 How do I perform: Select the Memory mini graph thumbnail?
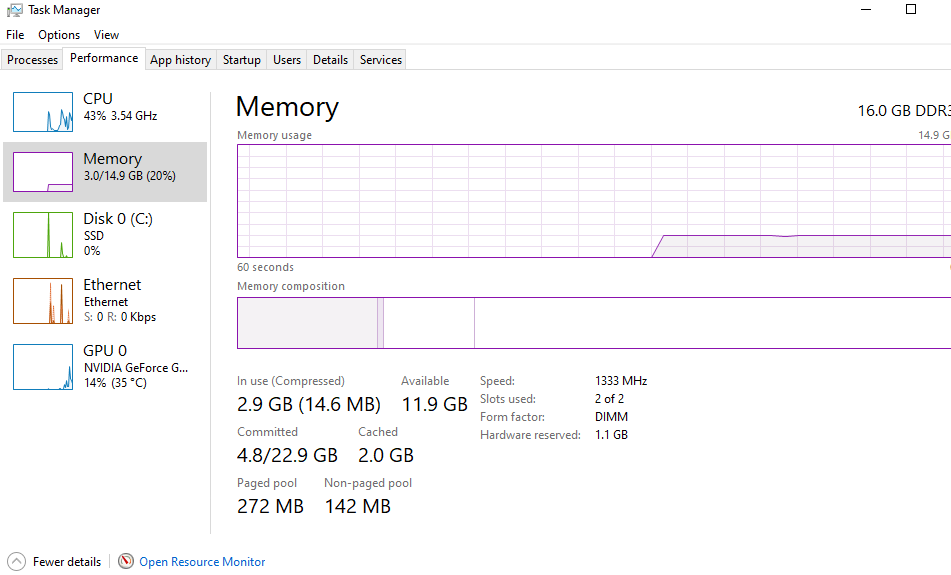pyautogui.click(x=43, y=172)
